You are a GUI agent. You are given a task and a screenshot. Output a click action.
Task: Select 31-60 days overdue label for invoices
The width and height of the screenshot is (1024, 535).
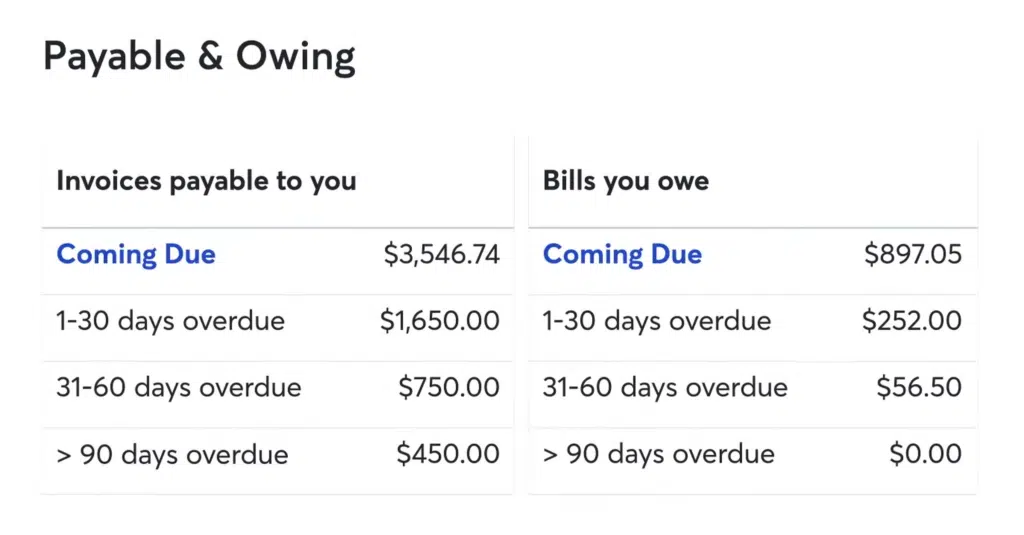[x=179, y=388]
